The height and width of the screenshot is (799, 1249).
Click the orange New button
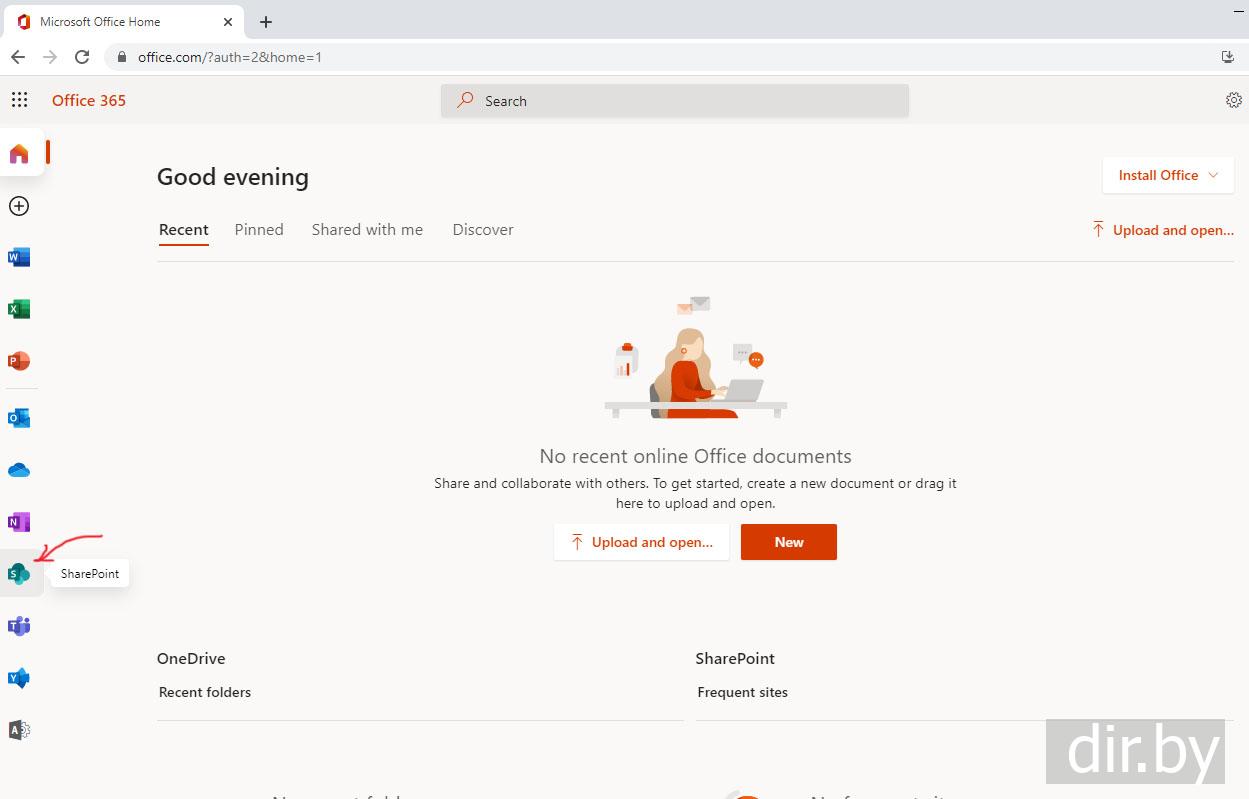click(789, 542)
